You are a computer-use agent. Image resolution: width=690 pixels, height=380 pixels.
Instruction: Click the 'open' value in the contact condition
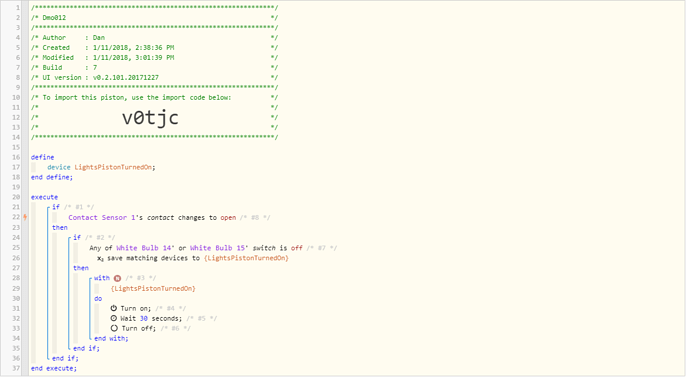pyautogui.click(x=228, y=218)
